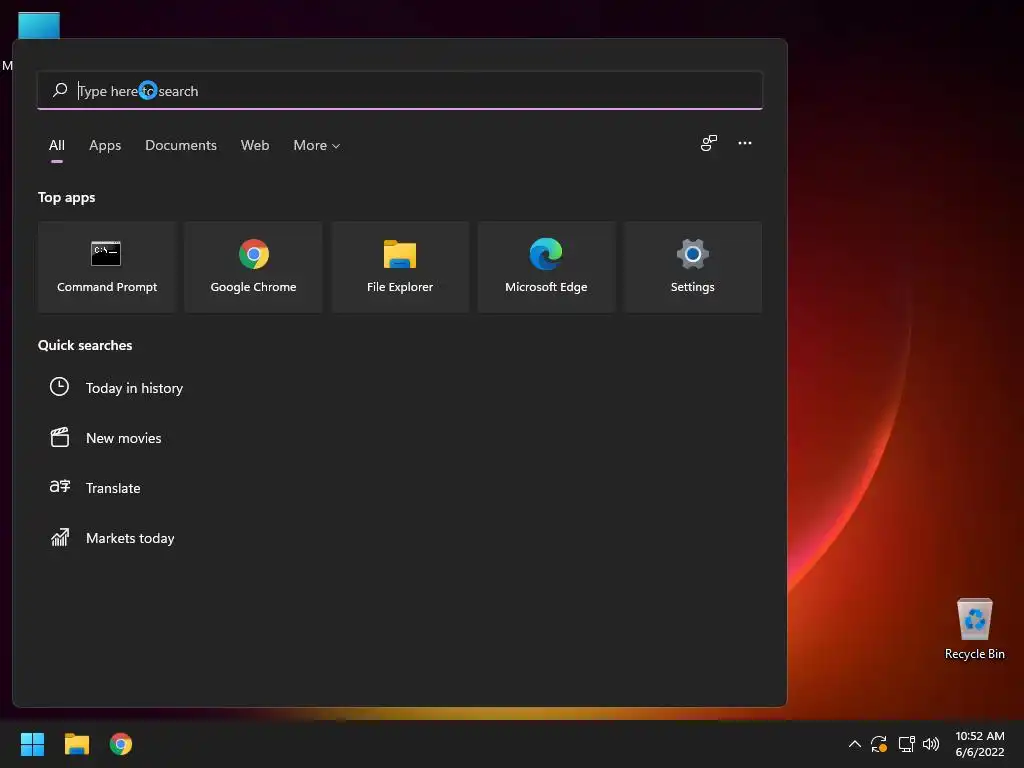The image size is (1024, 768).
Task: Click the translate icon beside Translate
Action: 59,487
